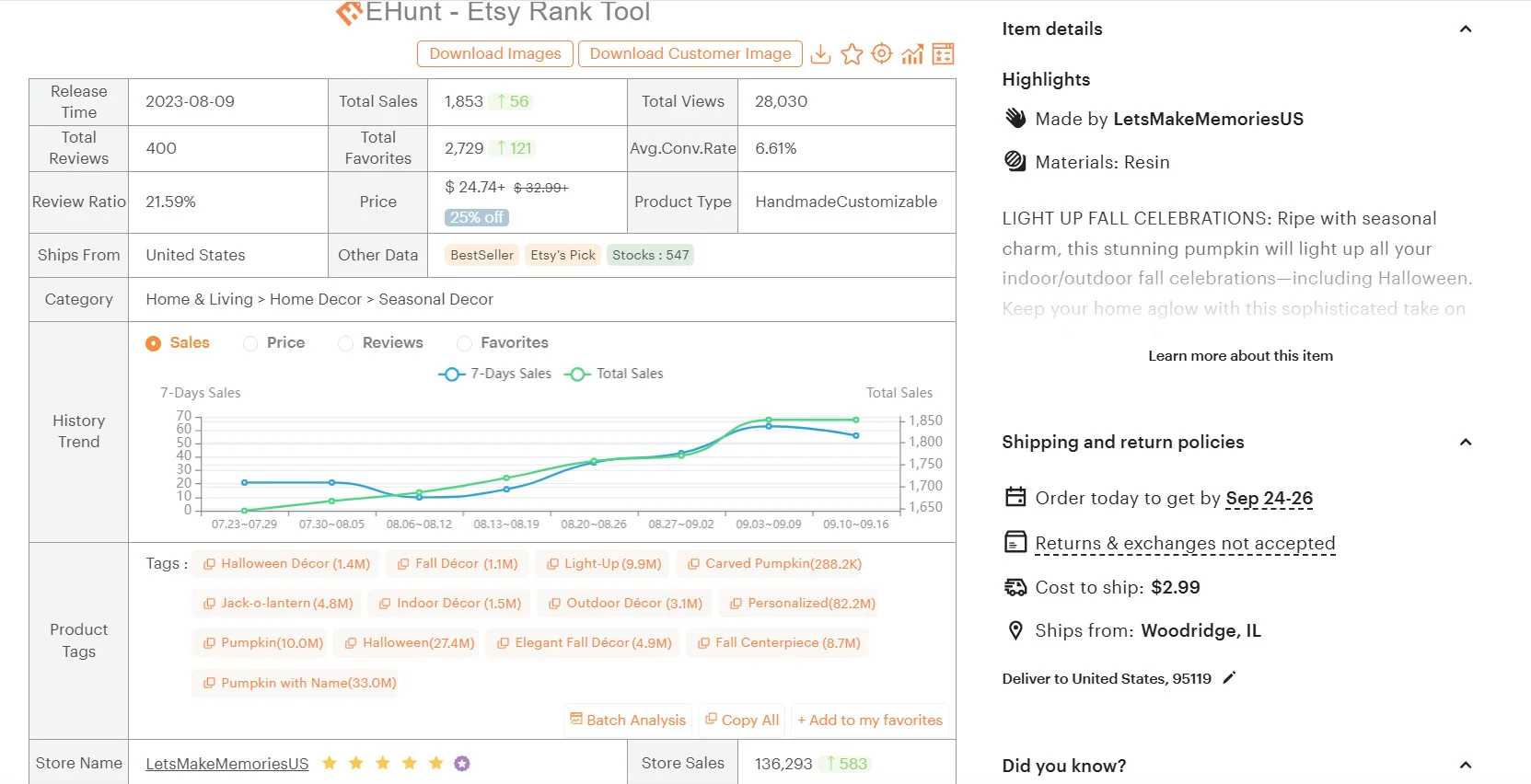
Task: Click the purple star seller badge
Action: pos(462,763)
